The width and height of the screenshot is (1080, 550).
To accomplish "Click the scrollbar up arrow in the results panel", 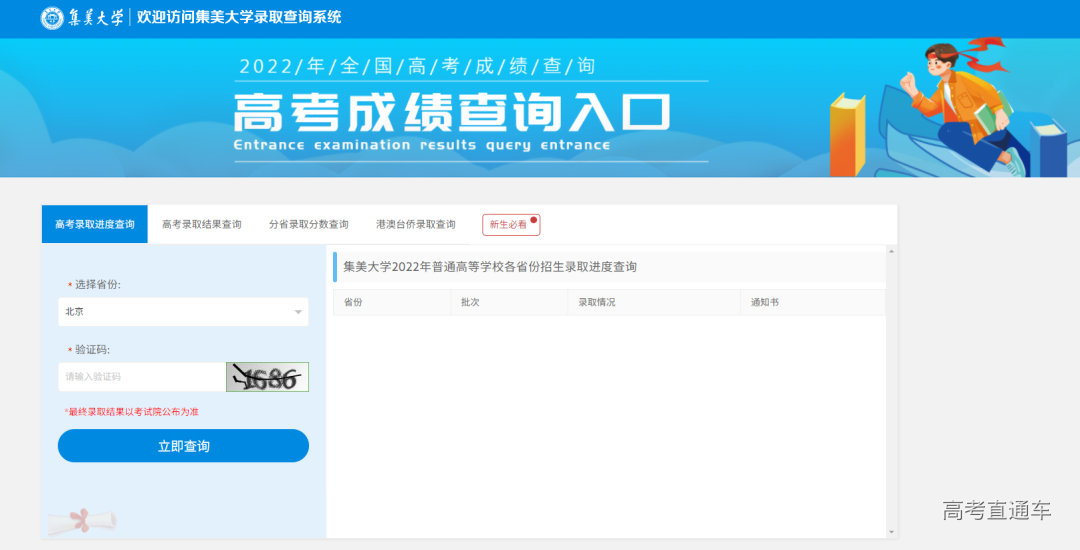I will pos(891,250).
